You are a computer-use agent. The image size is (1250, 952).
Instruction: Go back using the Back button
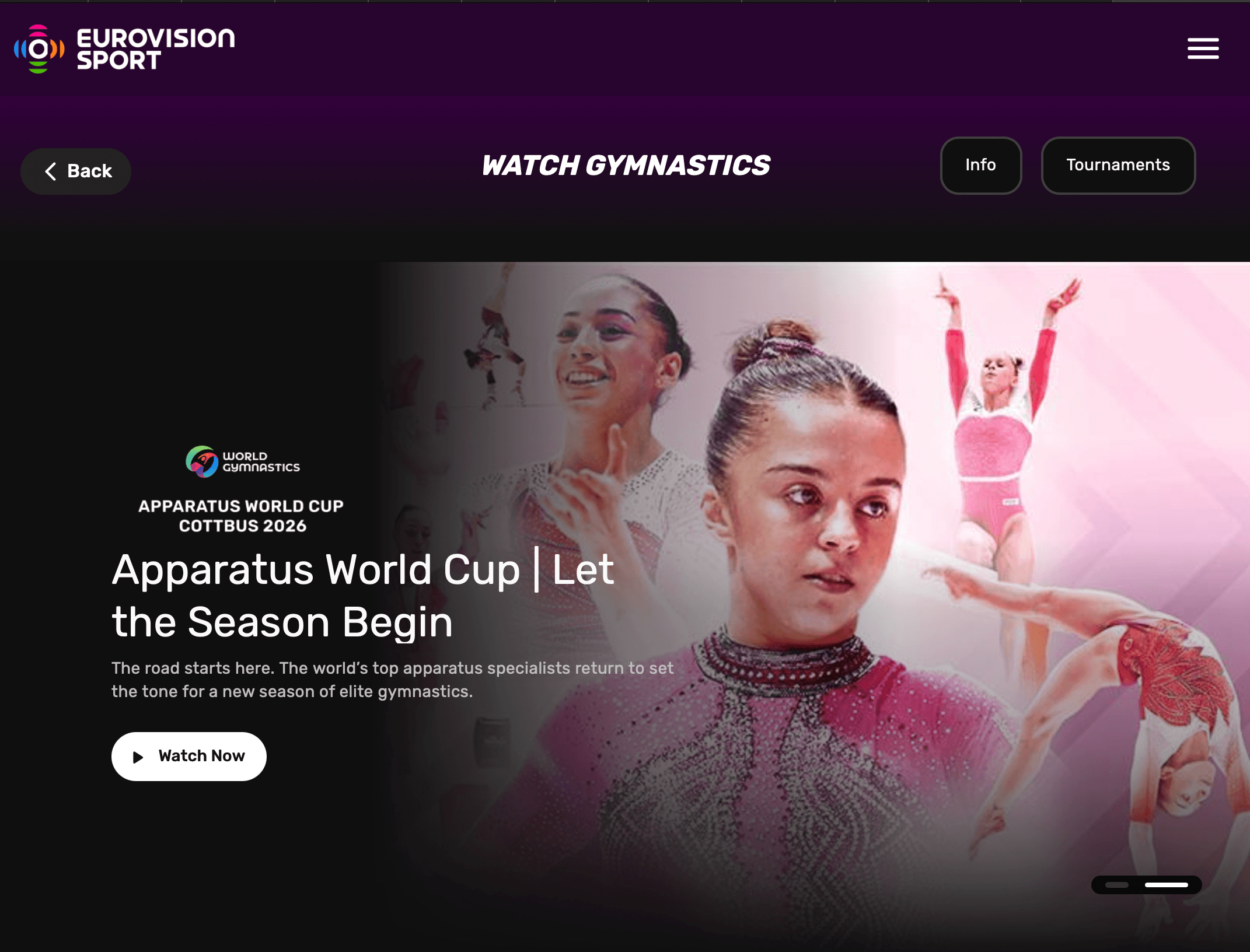[x=76, y=171]
